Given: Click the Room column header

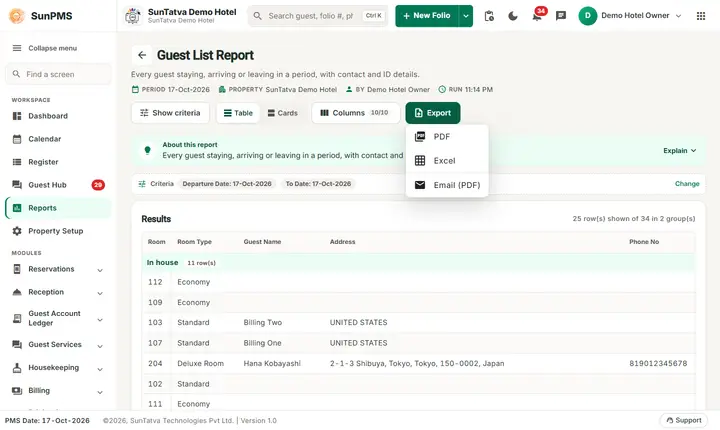Looking at the screenshot, I should tap(157, 242).
